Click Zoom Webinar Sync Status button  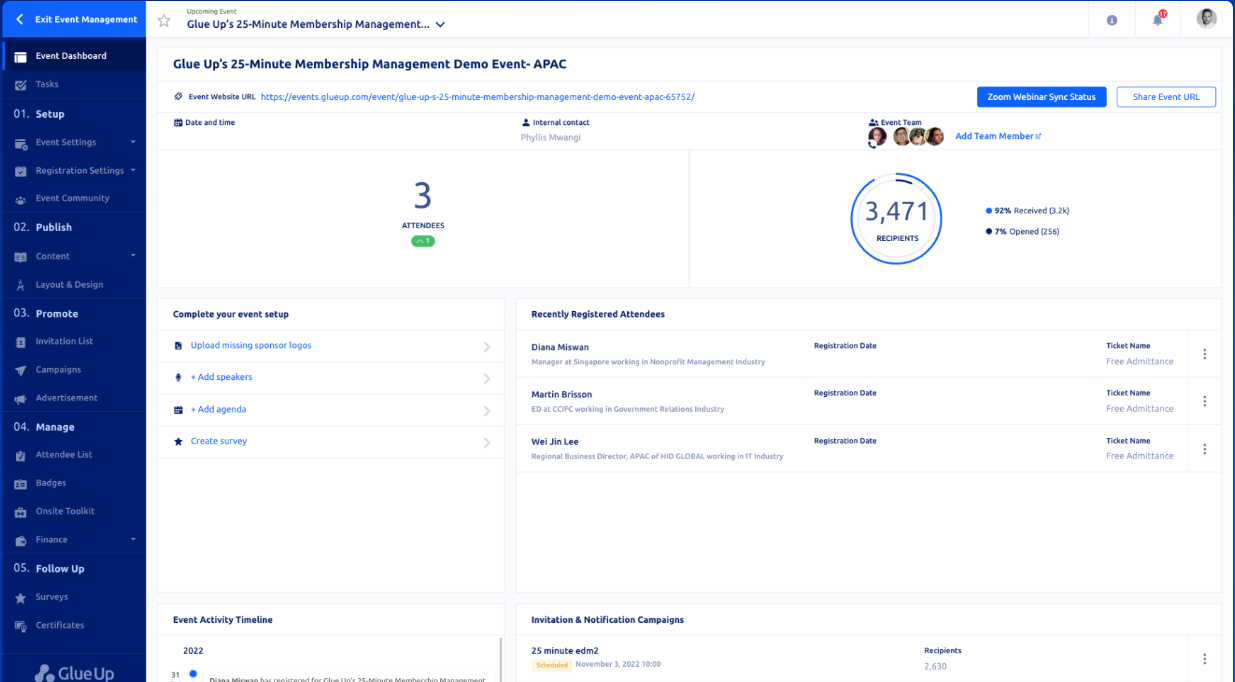1041,97
